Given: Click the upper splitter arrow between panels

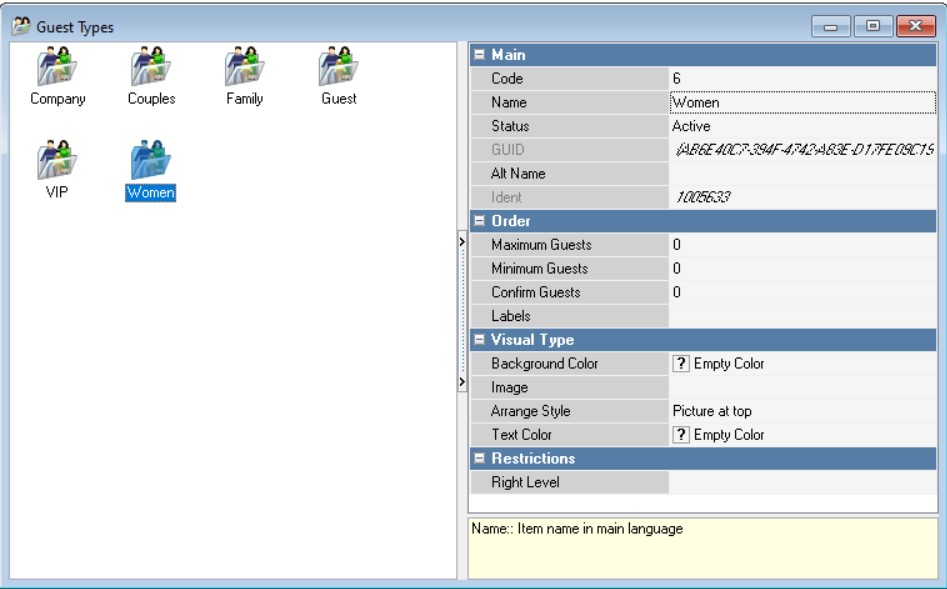Looking at the screenshot, I should tap(462, 242).
